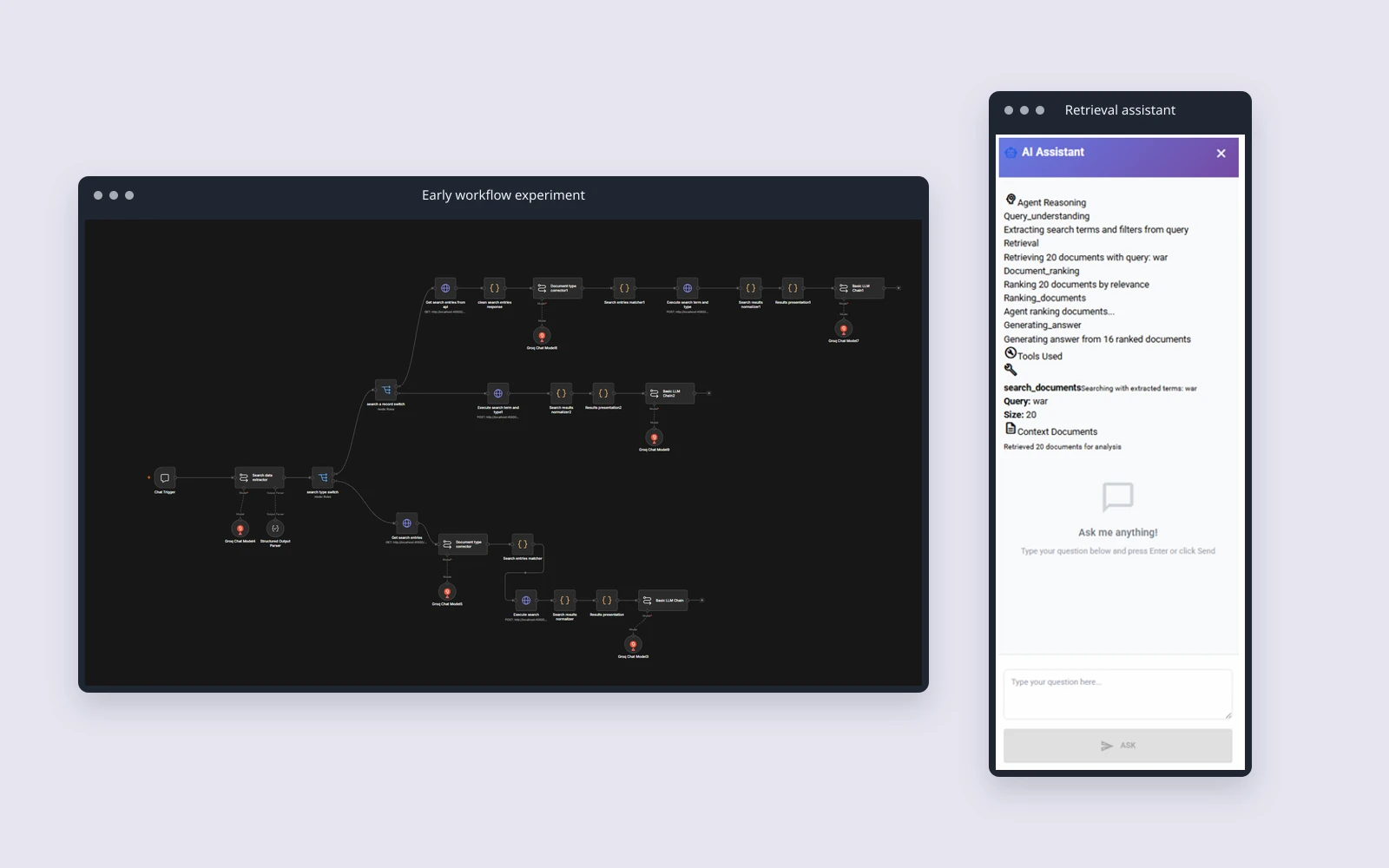Select the Groq Chat Model4 node

(240, 529)
